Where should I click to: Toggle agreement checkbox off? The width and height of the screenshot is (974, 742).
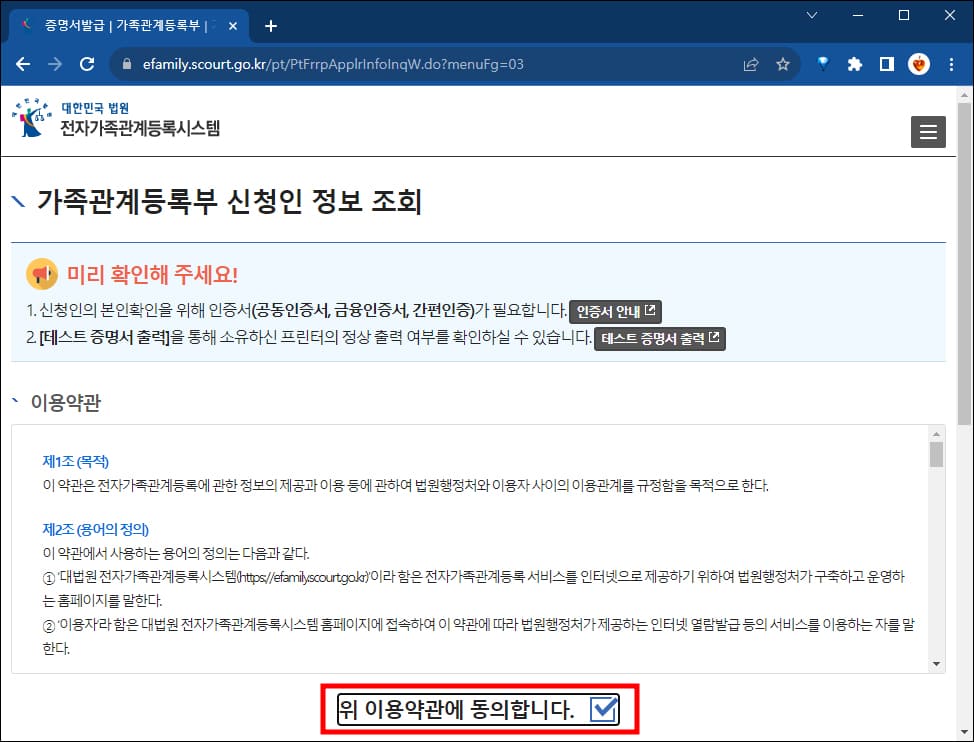(604, 708)
